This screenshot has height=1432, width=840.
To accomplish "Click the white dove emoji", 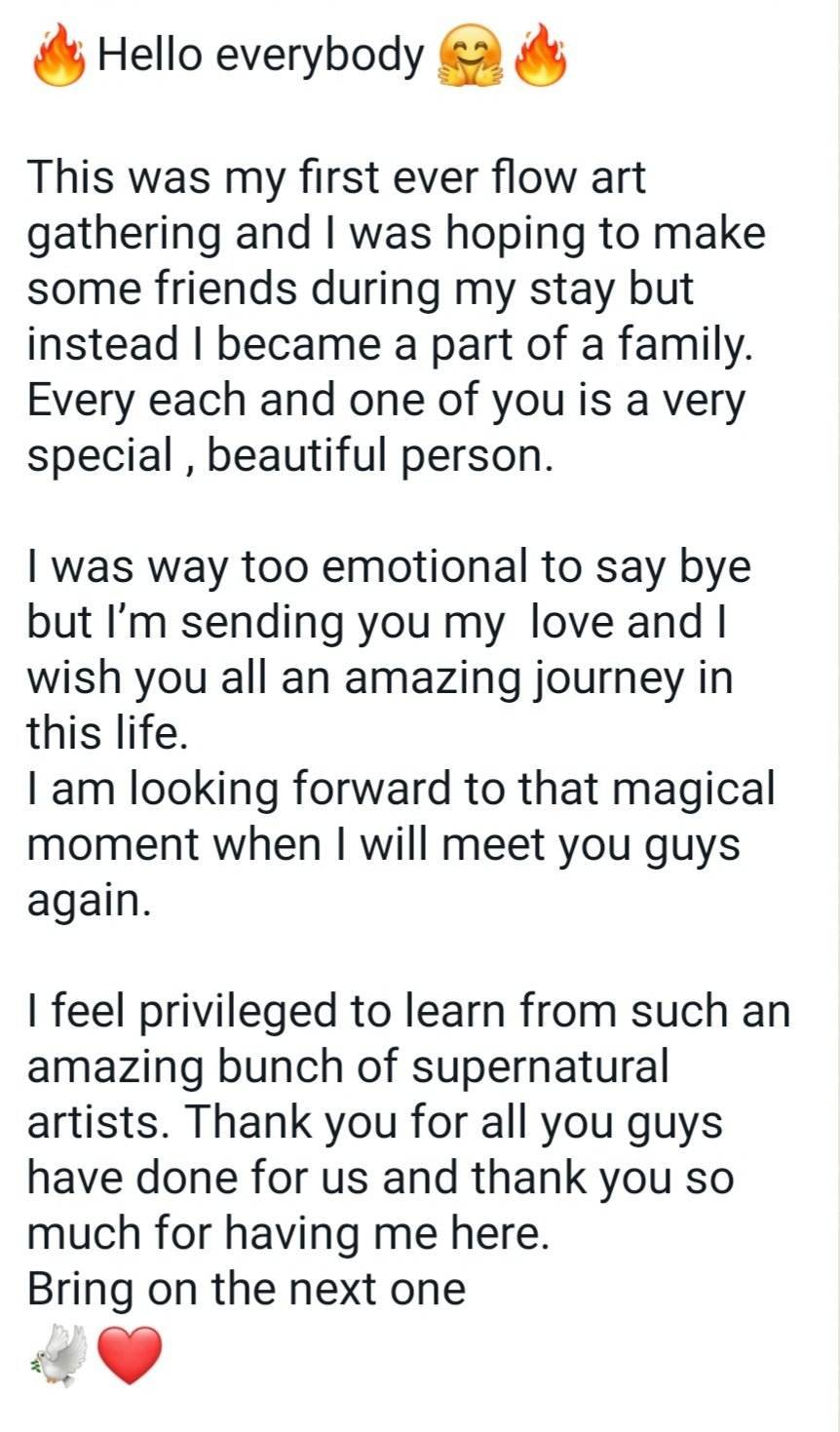I will coord(59,1354).
